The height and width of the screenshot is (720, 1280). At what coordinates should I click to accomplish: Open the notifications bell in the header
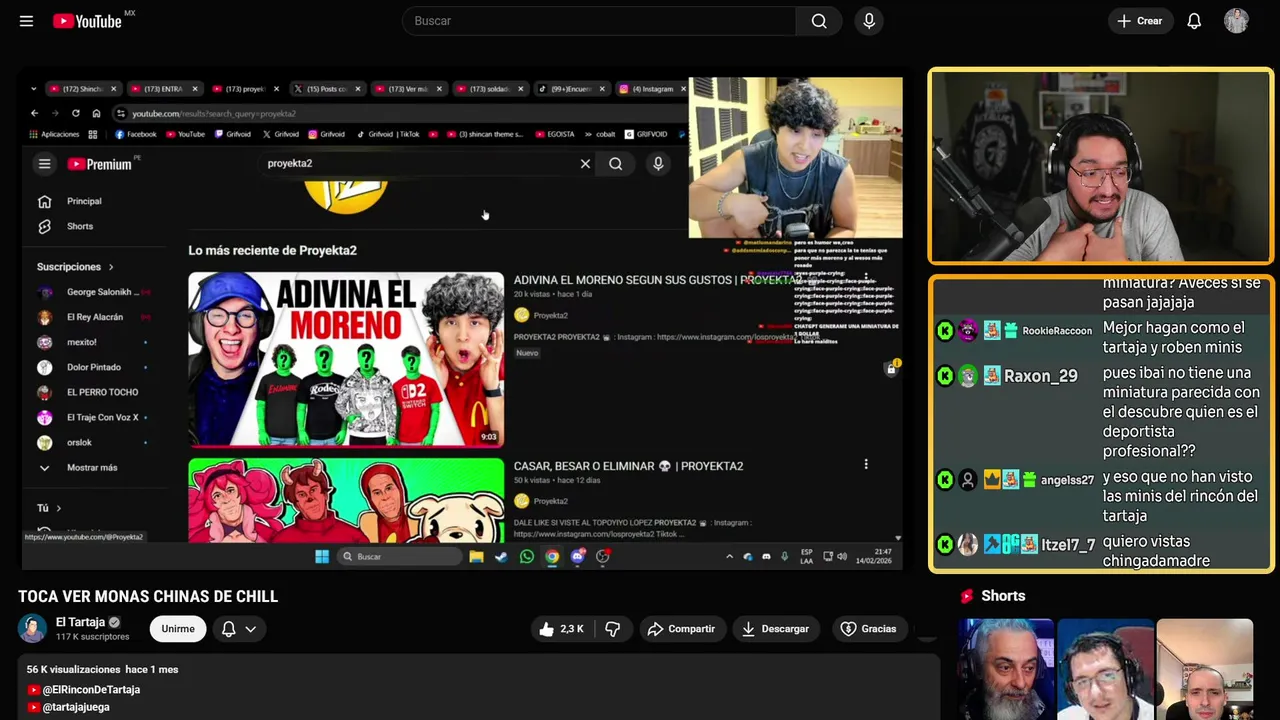[x=1194, y=21]
